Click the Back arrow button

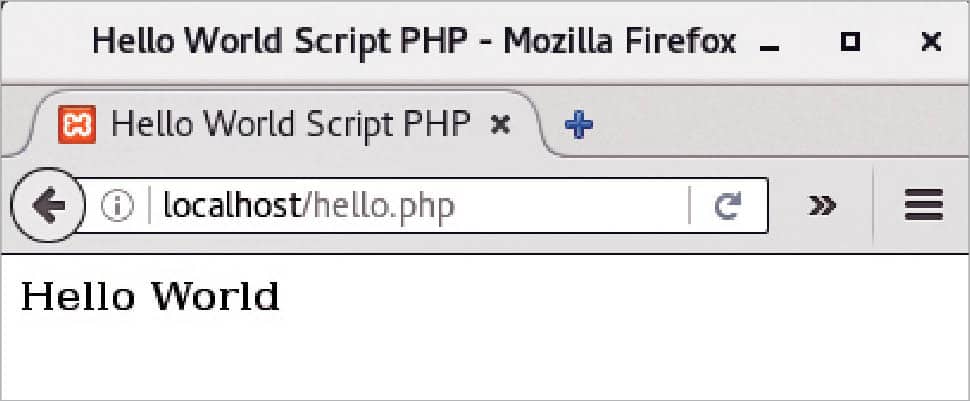point(46,206)
